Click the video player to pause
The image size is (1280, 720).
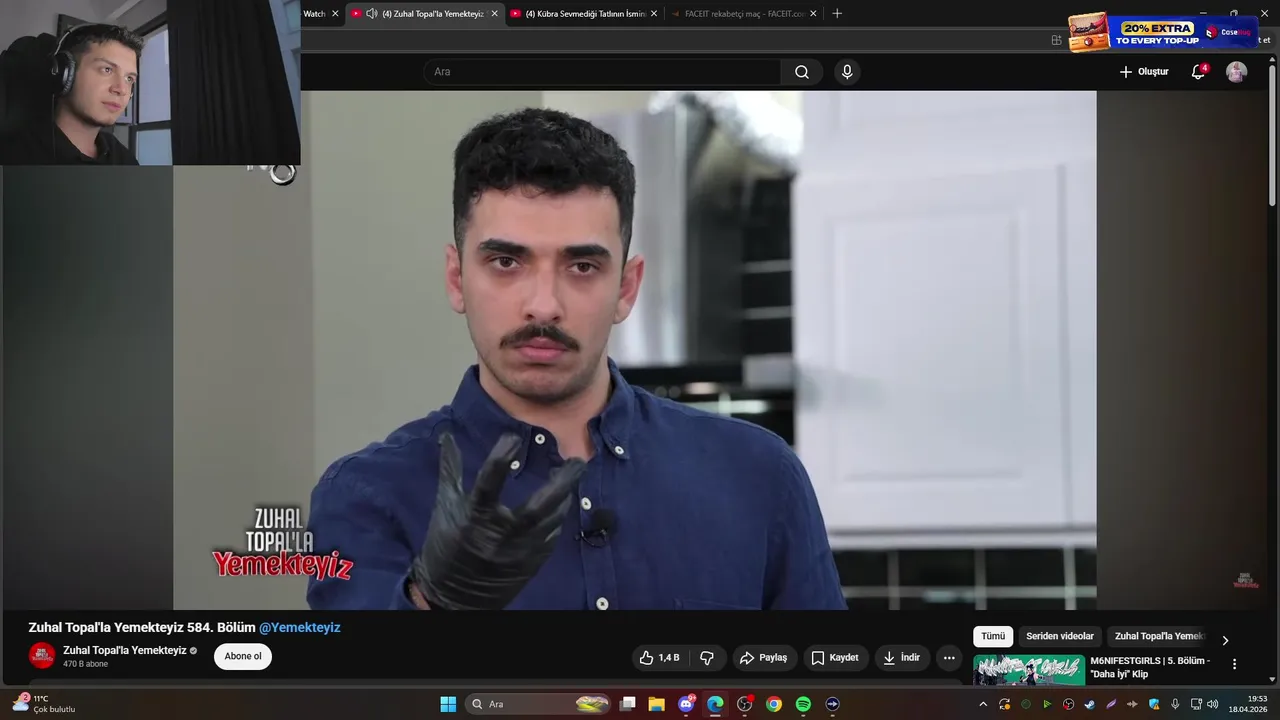[634, 350]
